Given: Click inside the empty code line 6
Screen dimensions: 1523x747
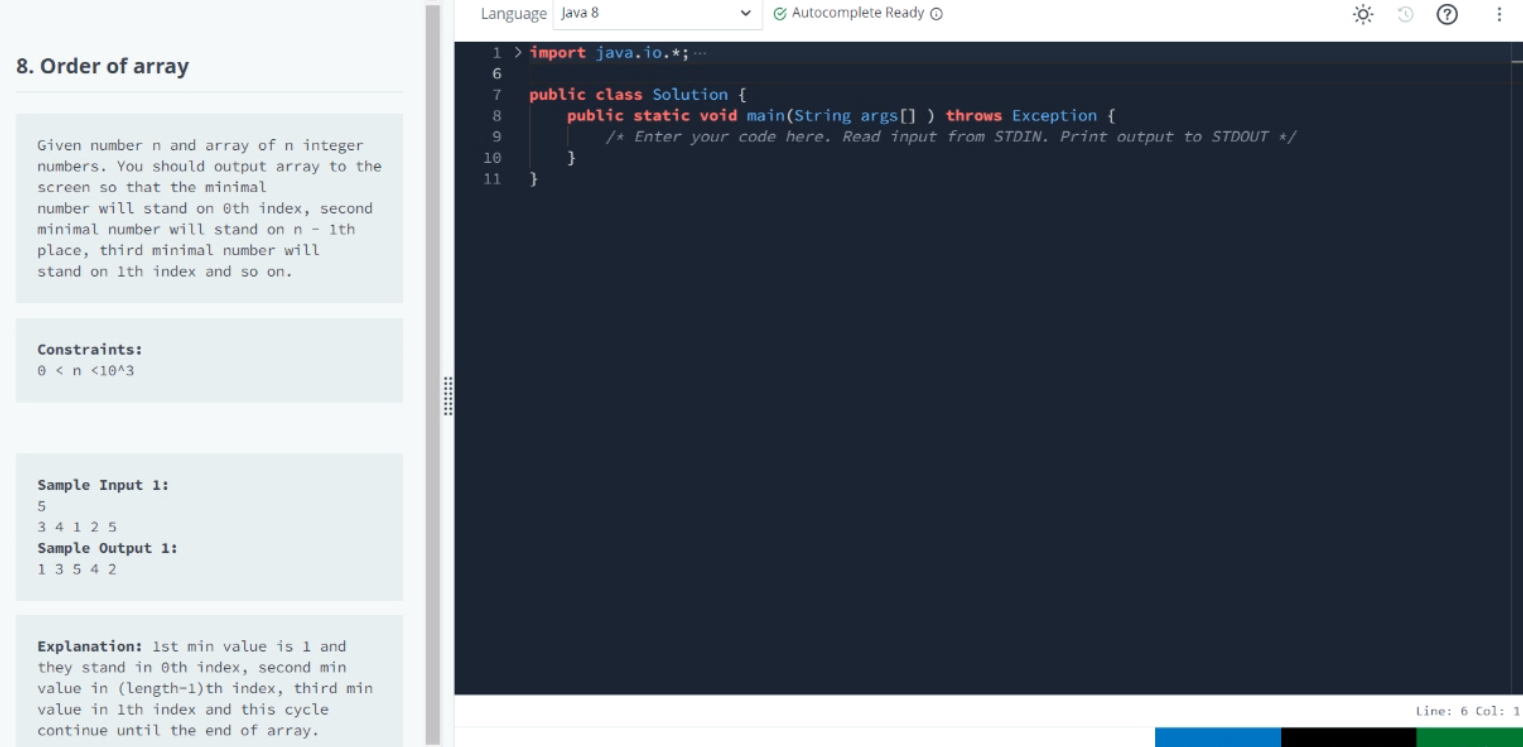Looking at the screenshot, I should pos(1020,74).
